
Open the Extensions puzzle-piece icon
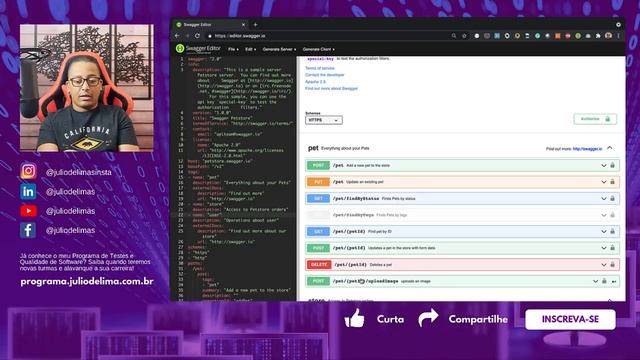[x=598, y=36]
